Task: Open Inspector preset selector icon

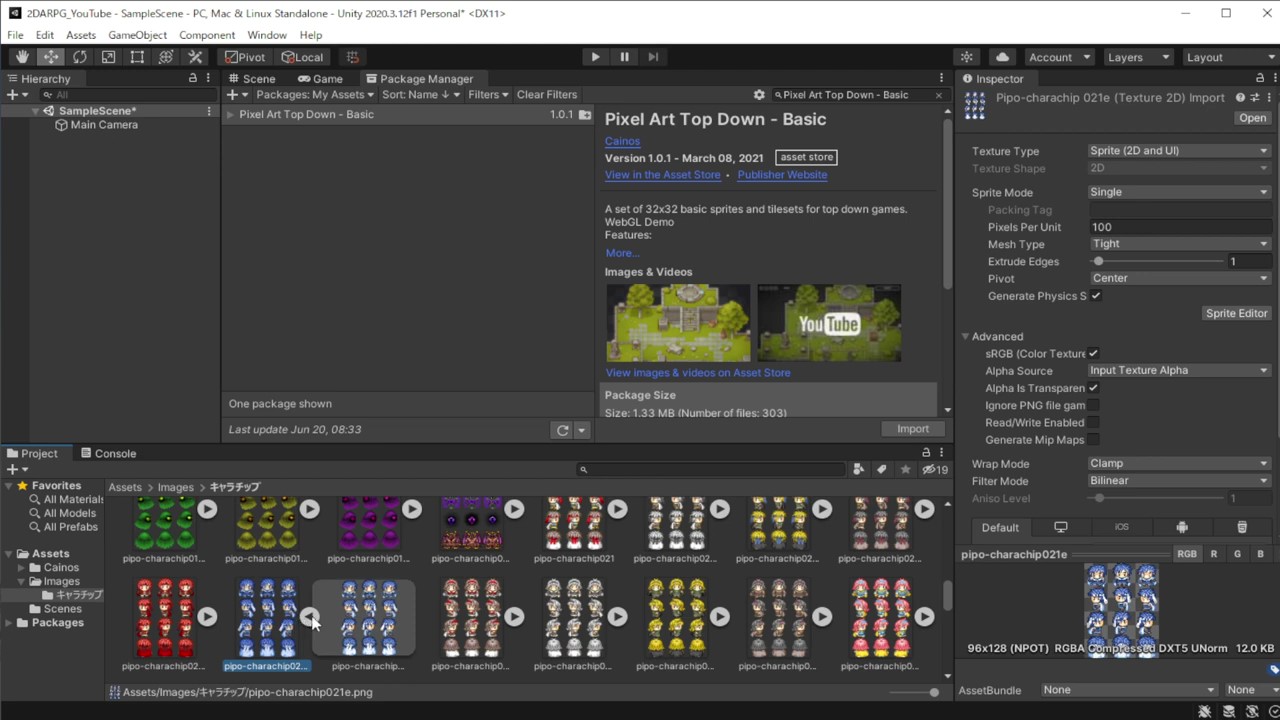Action: point(1253,98)
